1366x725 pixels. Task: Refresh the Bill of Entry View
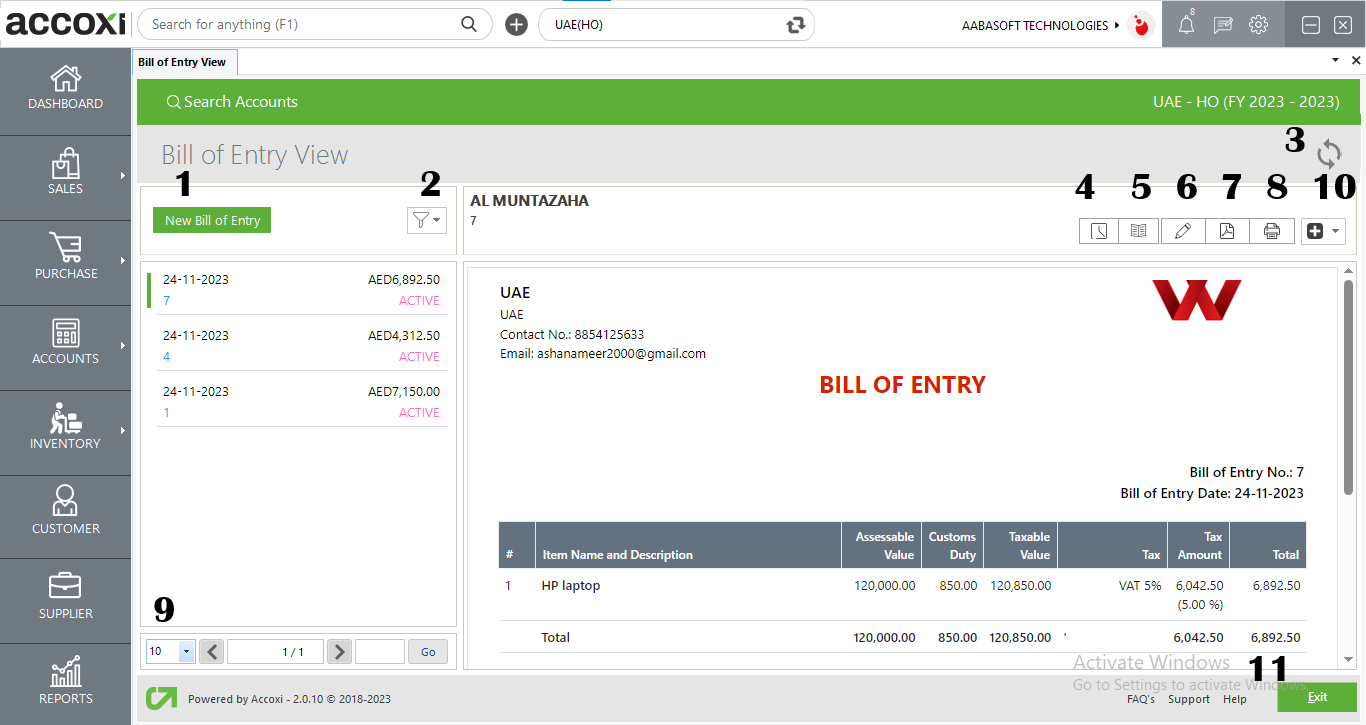pos(1328,153)
